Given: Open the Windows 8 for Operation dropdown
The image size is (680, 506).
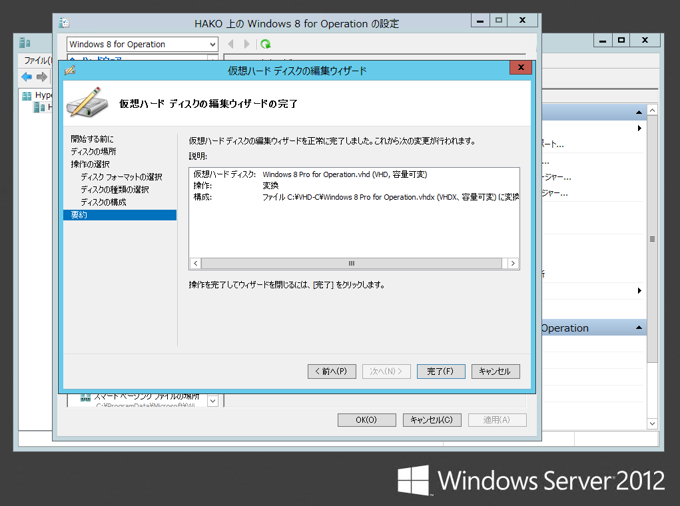Looking at the screenshot, I should 142,44.
